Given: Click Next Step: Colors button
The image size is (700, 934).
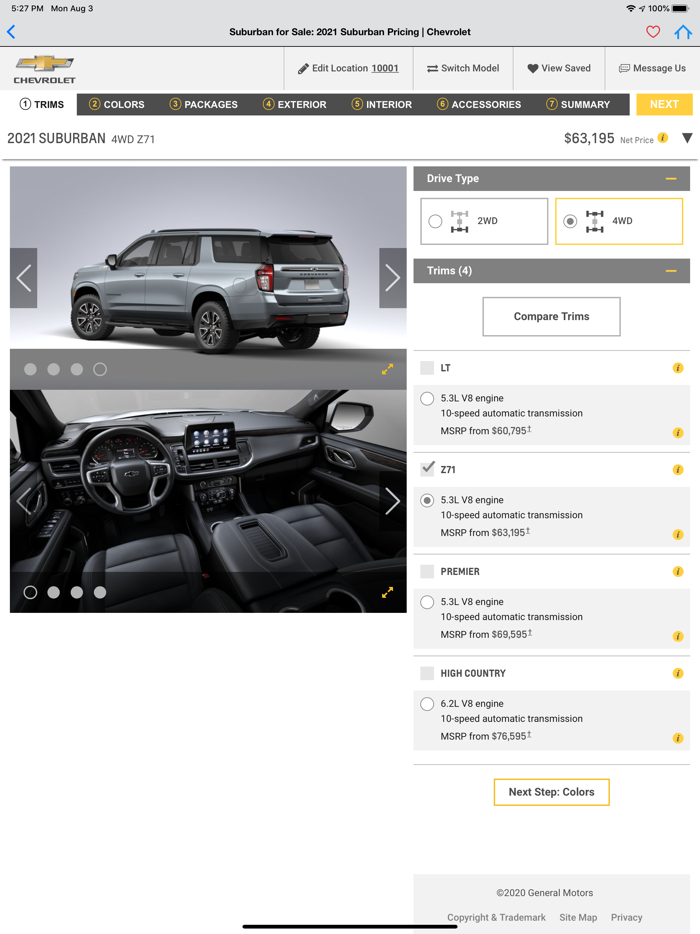Looking at the screenshot, I should (551, 792).
